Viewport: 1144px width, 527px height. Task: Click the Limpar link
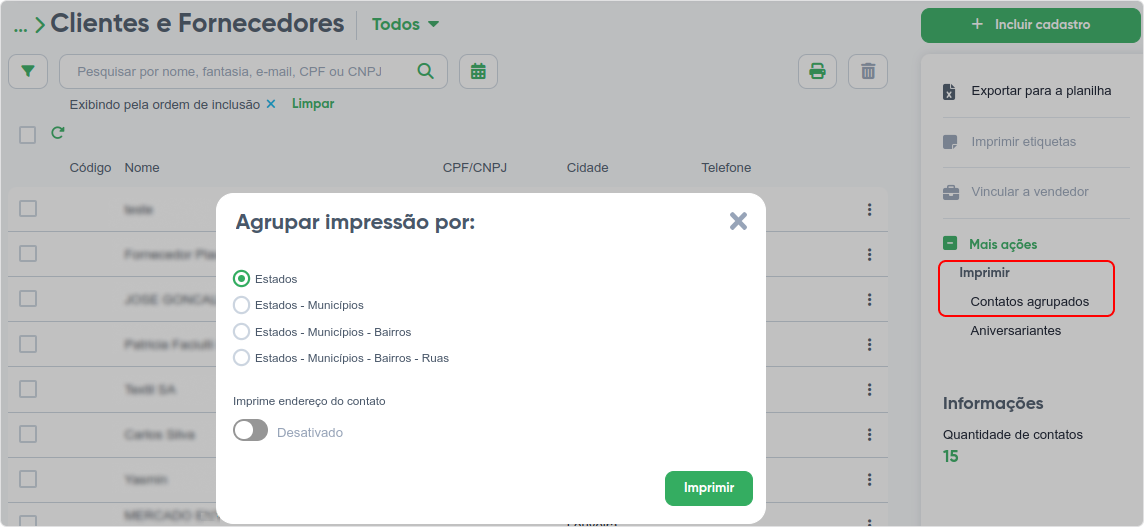pyautogui.click(x=313, y=104)
